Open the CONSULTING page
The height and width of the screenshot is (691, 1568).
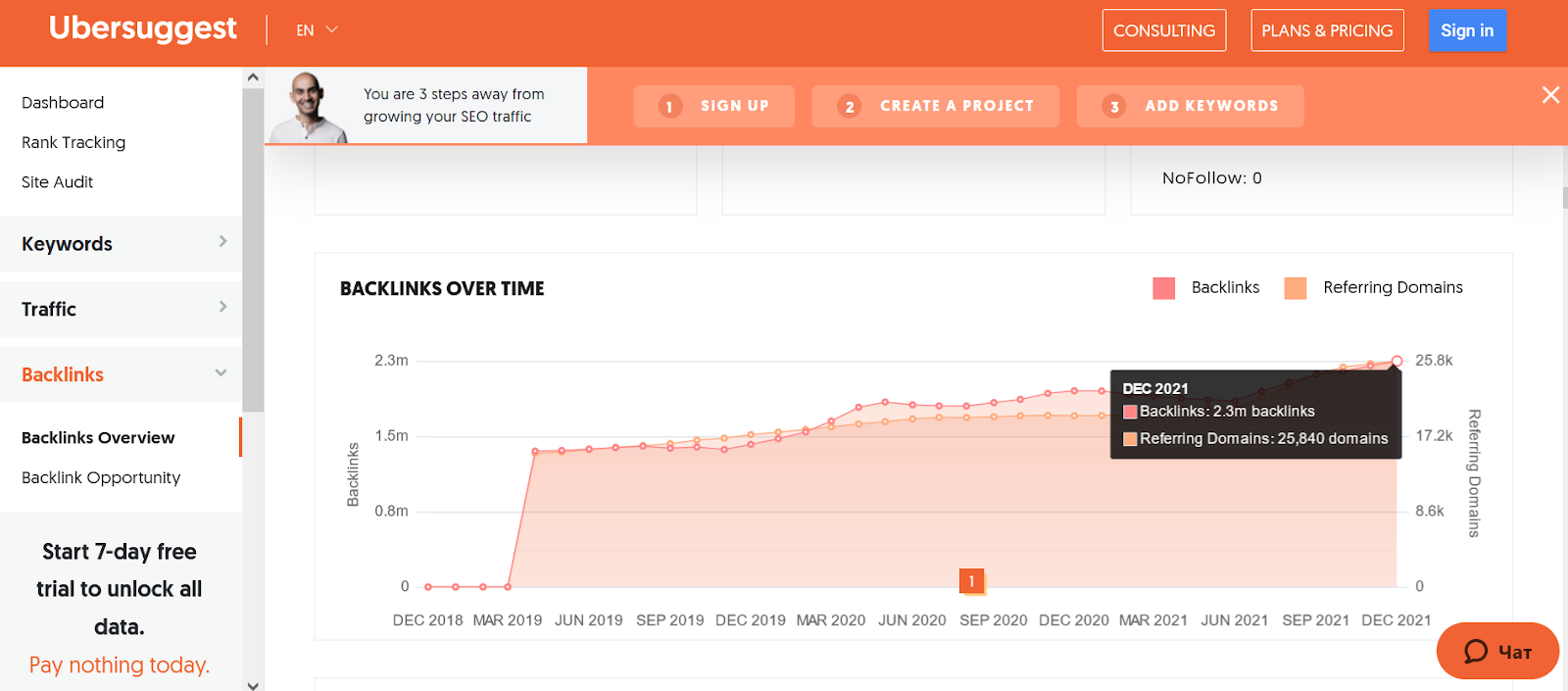point(1164,30)
